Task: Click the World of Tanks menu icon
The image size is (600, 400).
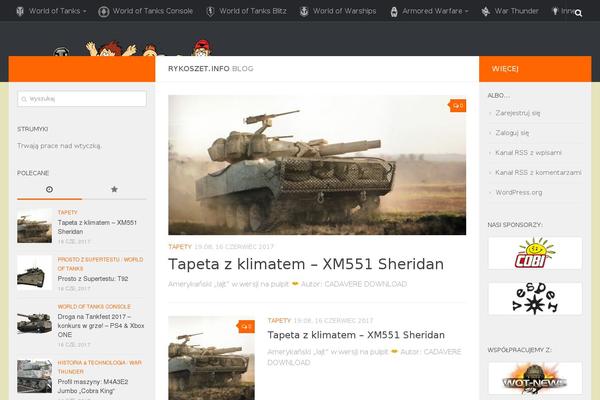Action: click(20, 11)
